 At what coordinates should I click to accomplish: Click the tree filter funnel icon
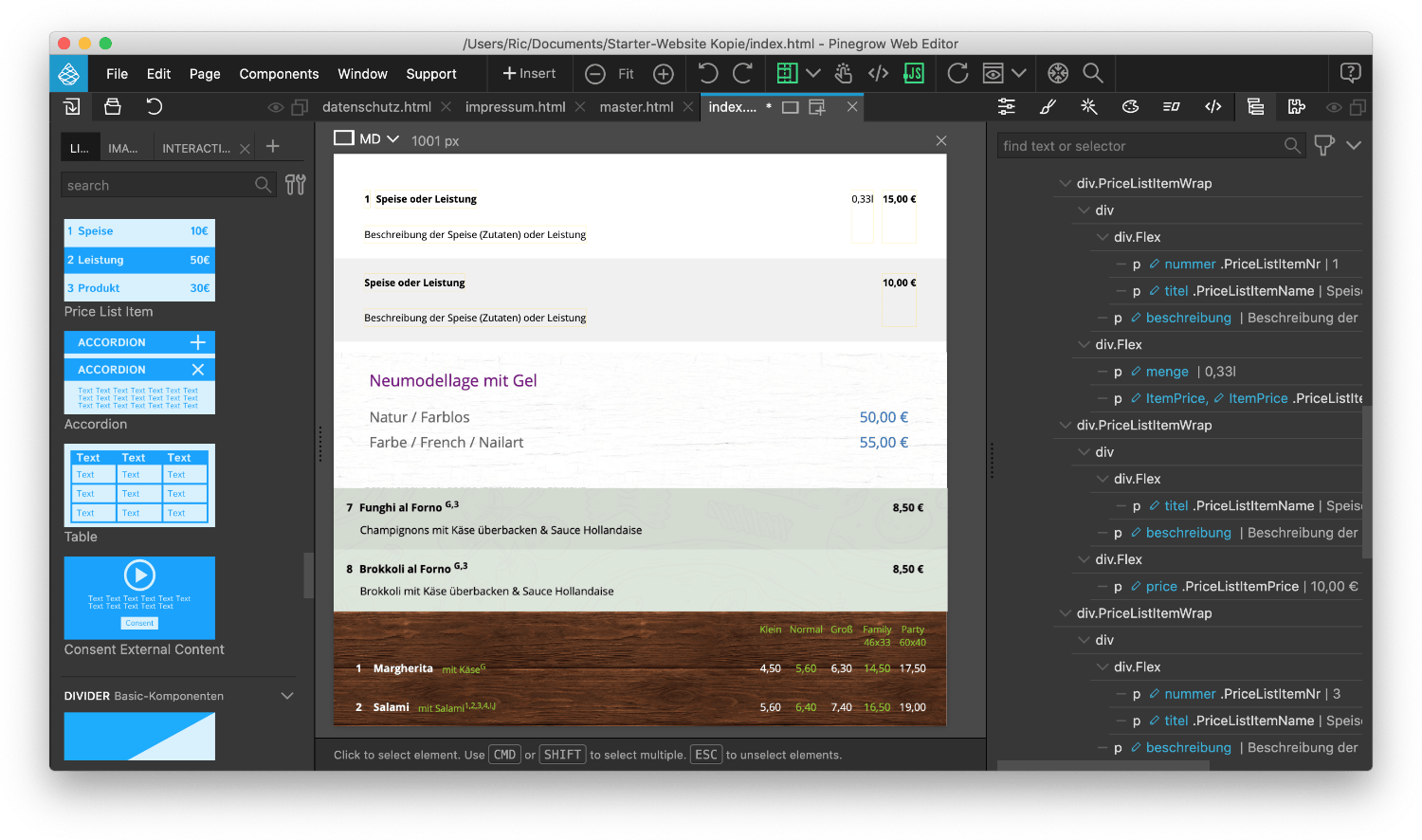(1324, 145)
